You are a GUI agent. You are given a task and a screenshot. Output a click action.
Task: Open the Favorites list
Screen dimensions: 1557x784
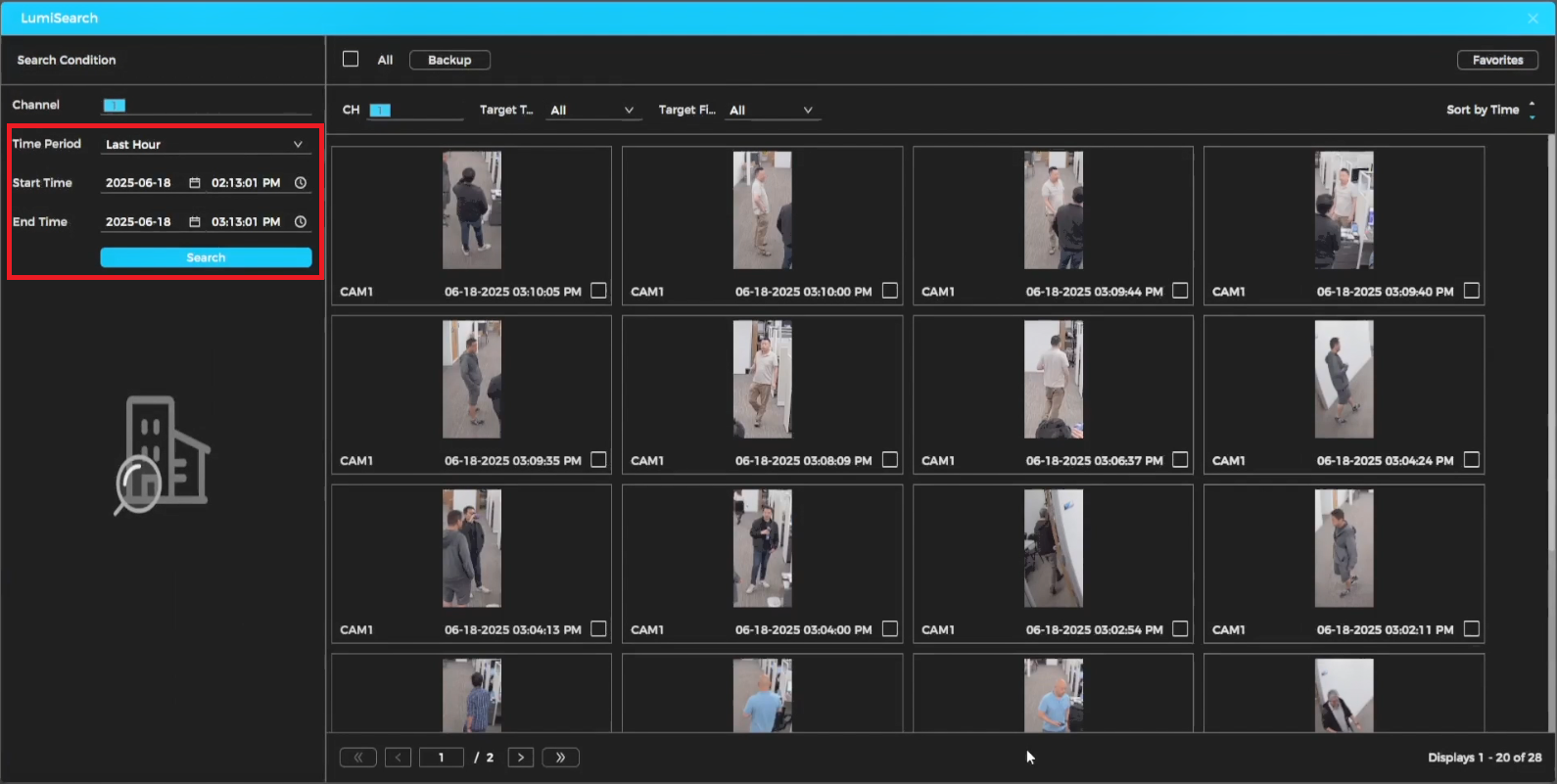1497,60
